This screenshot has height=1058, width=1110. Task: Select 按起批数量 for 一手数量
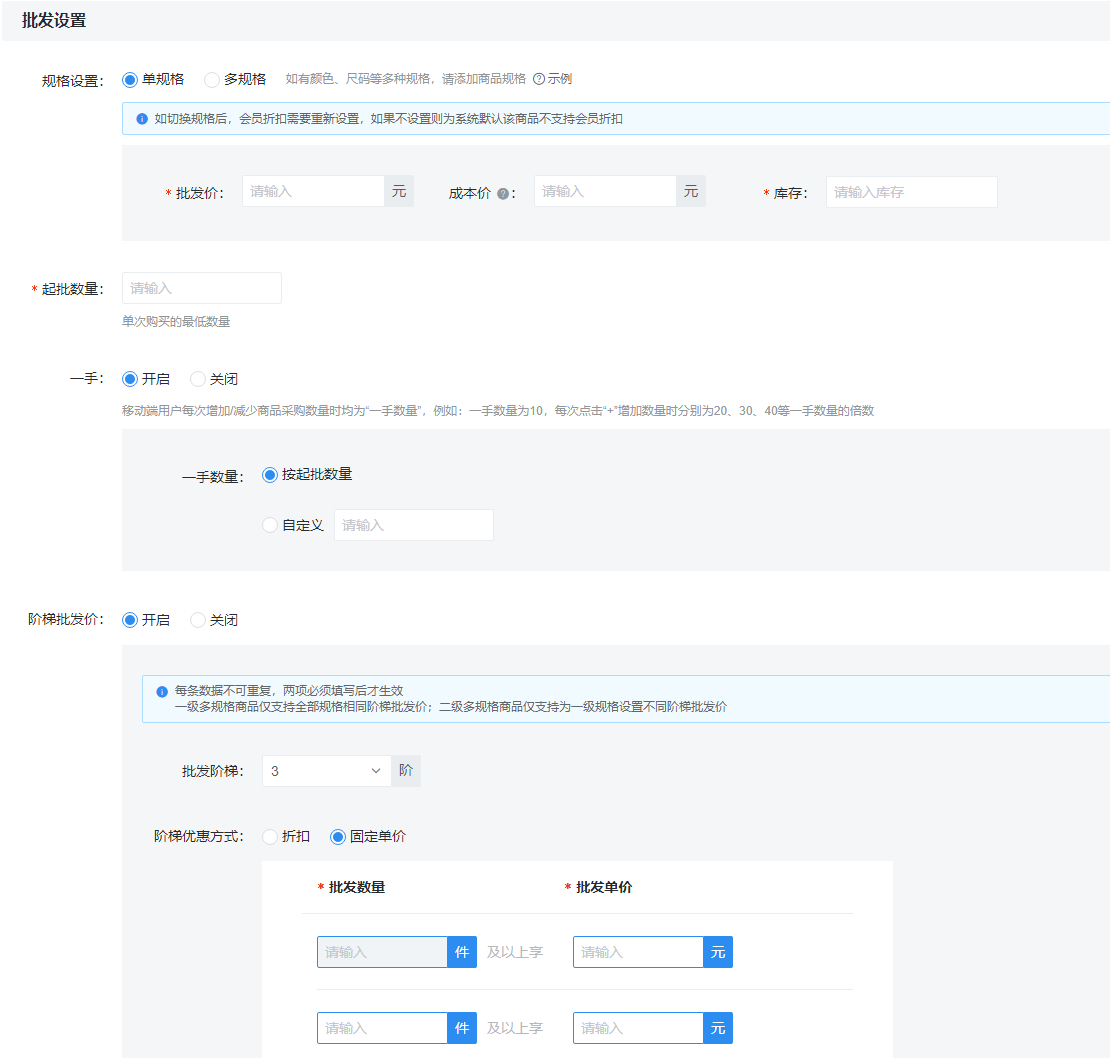point(269,474)
